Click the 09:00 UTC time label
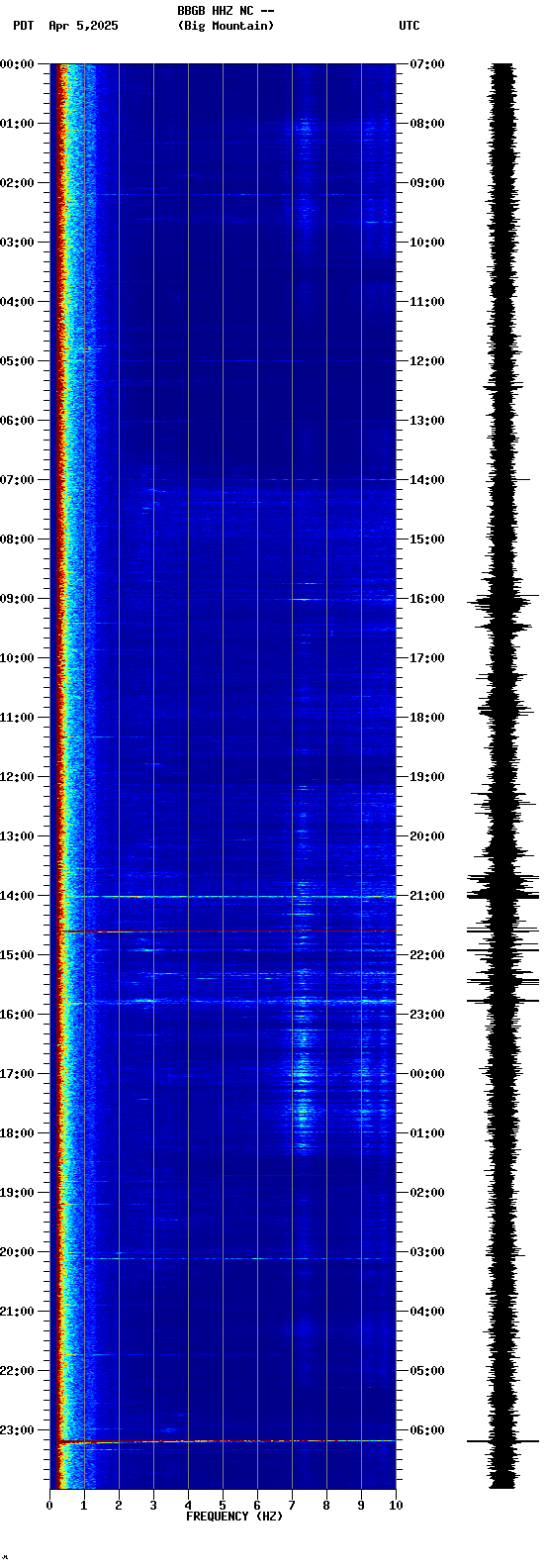 (427, 183)
